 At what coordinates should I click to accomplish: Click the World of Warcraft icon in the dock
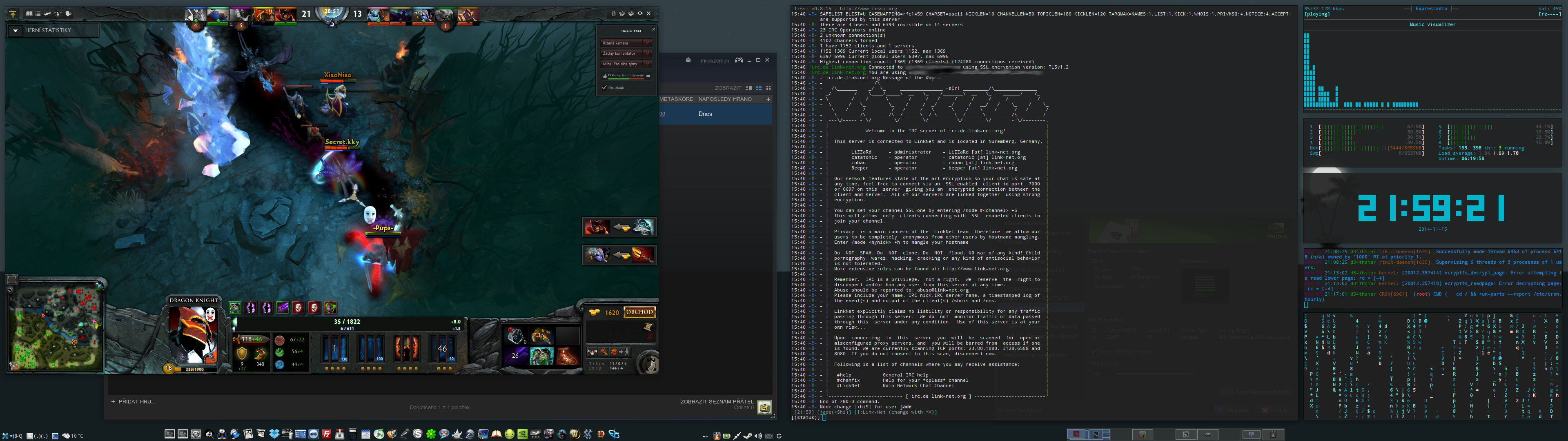tap(575, 434)
